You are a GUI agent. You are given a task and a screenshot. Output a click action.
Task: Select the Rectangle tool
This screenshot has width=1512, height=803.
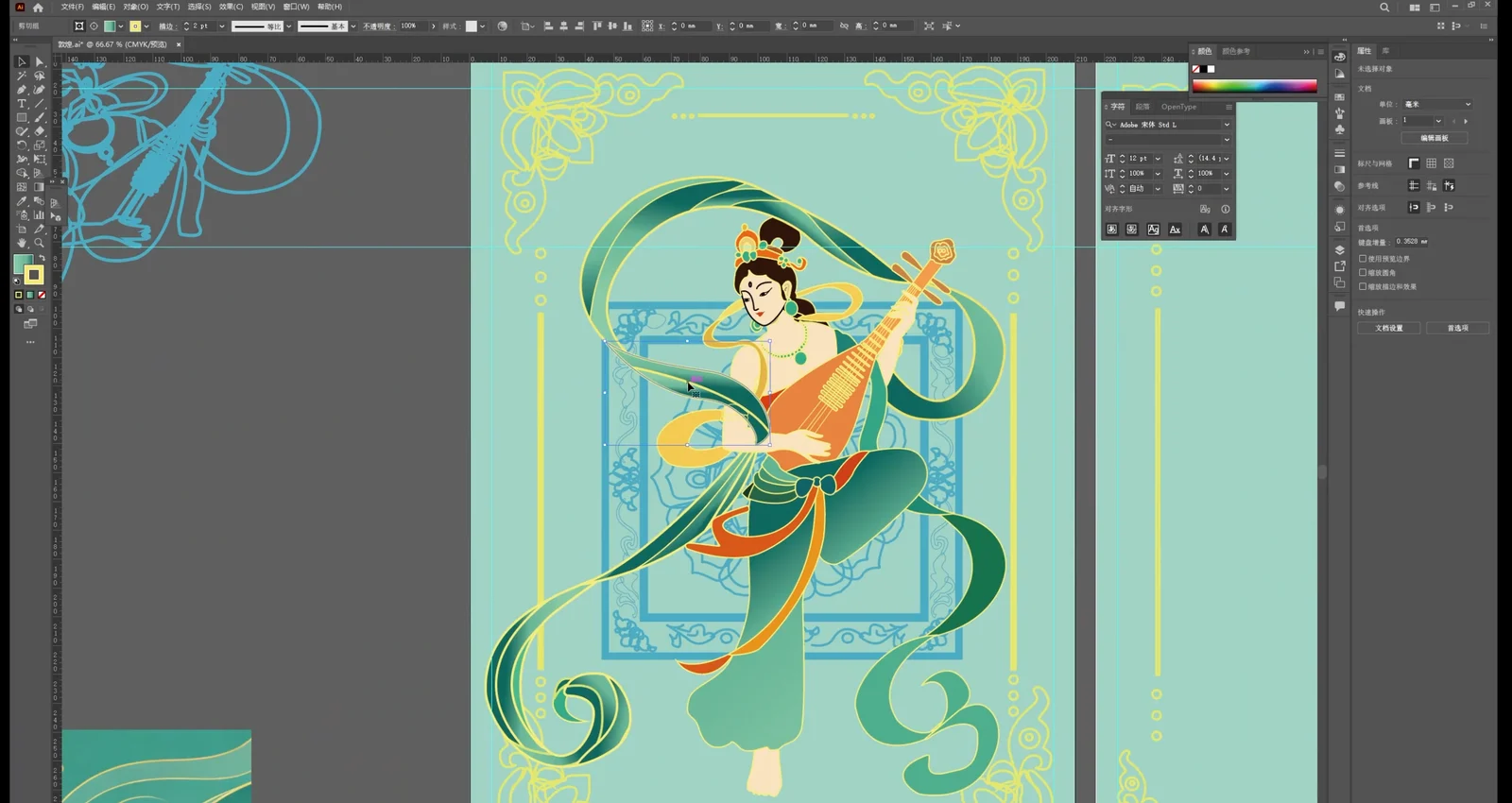click(22, 118)
